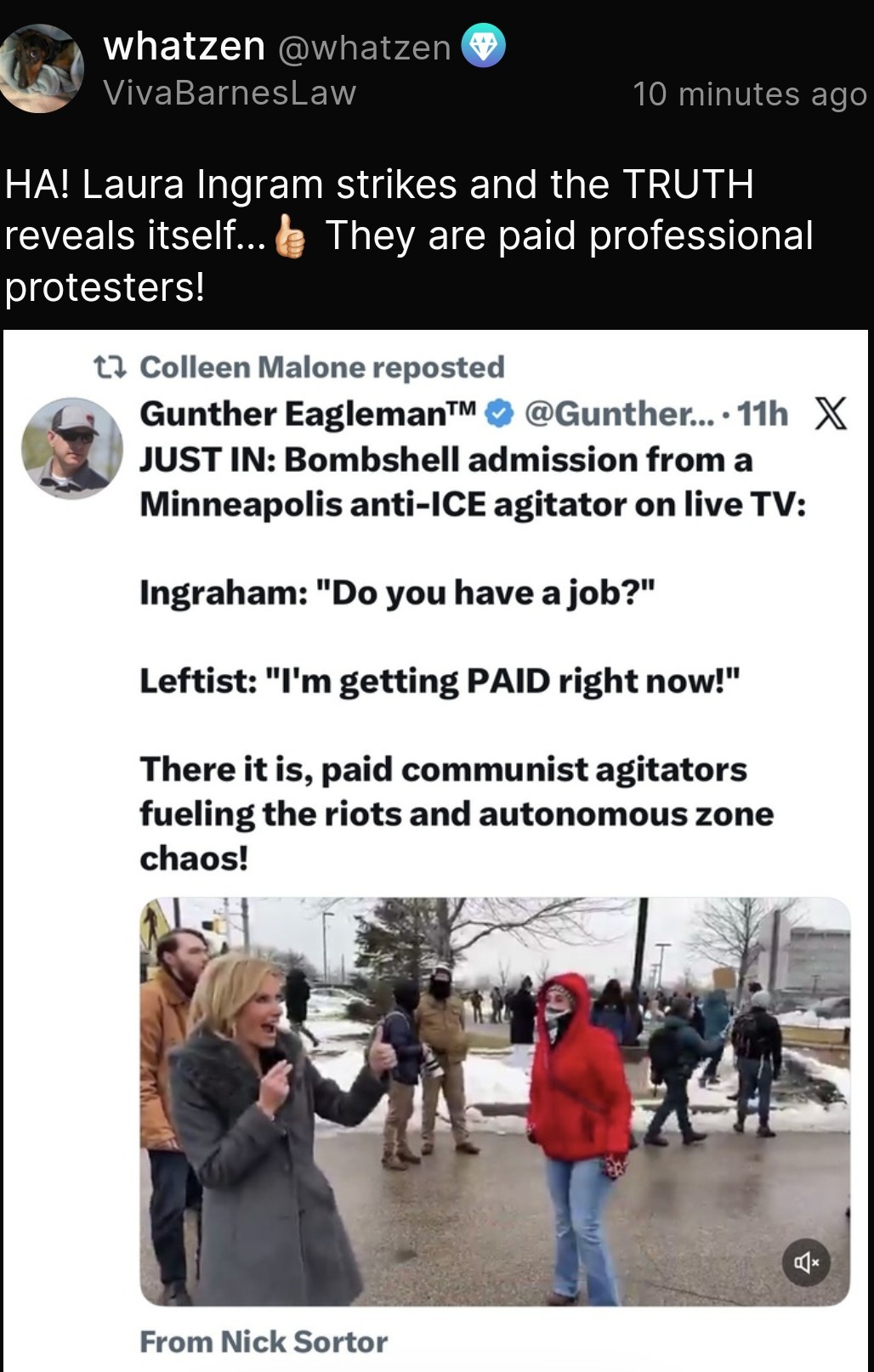874x1372 pixels.
Task: Open Gunther Eagleman's profile picture
Action: pyautogui.click(x=71, y=447)
